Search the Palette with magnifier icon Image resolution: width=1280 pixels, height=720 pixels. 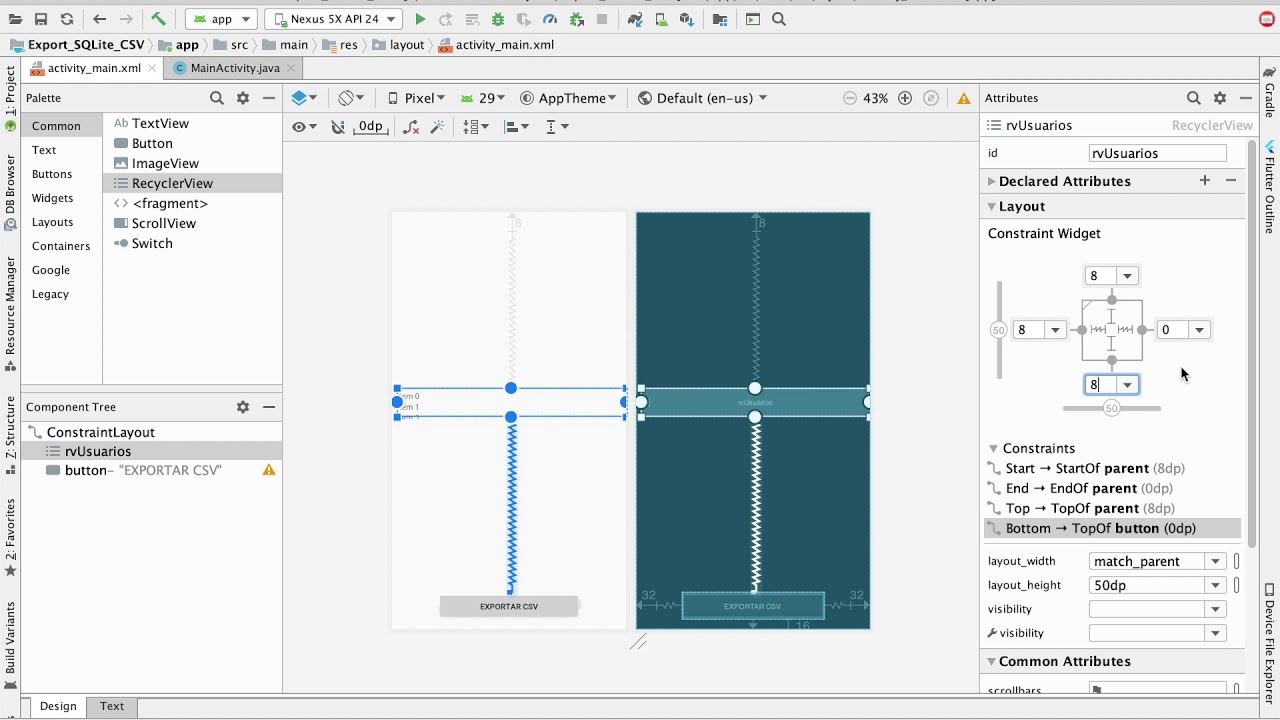coord(216,98)
